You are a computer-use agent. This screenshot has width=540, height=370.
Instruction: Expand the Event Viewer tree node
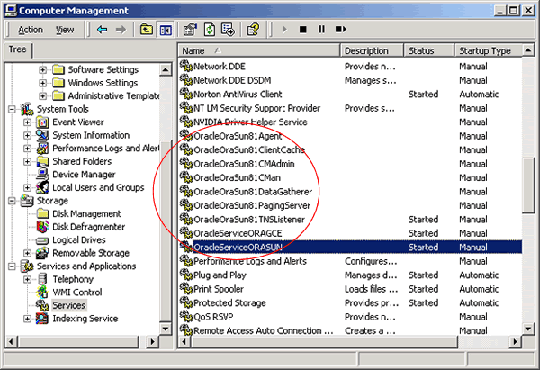click(x=27, y=122)
